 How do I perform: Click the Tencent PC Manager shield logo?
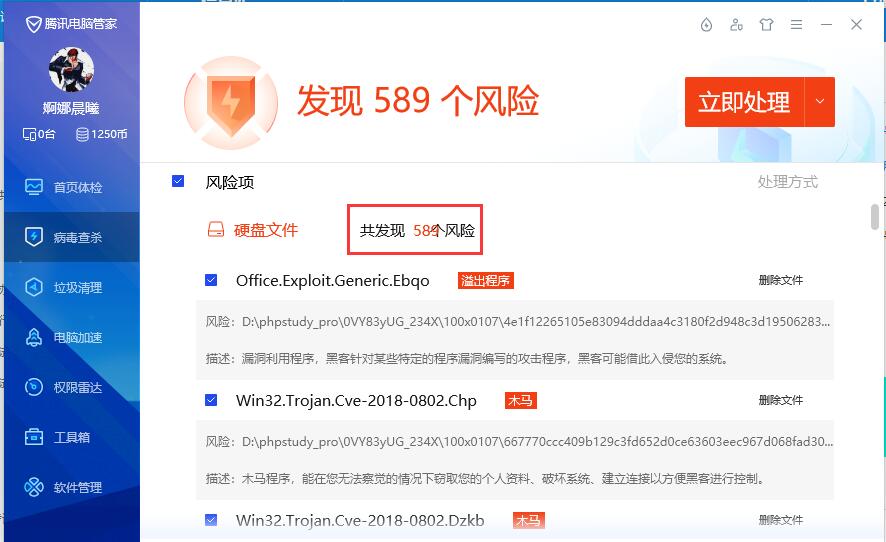[x=34, y=24]
